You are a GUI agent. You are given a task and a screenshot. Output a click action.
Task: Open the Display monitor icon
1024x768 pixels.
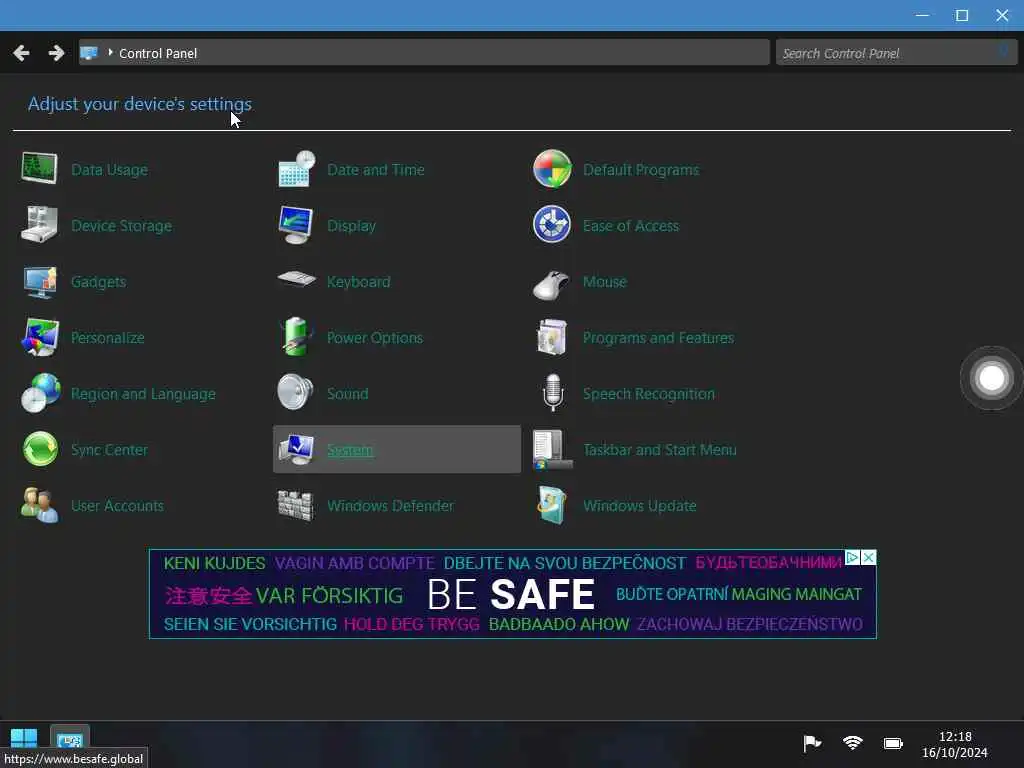[x=296, y=225]
